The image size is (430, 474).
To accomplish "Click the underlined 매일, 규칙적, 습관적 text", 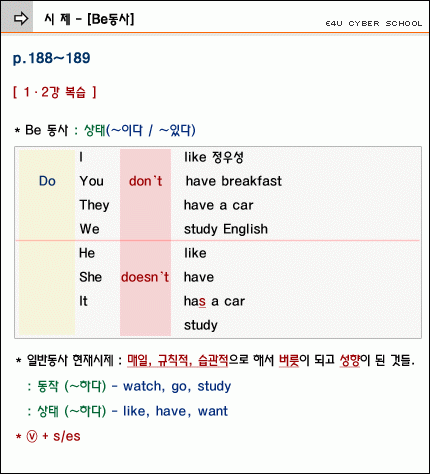I will pos(178,360).
